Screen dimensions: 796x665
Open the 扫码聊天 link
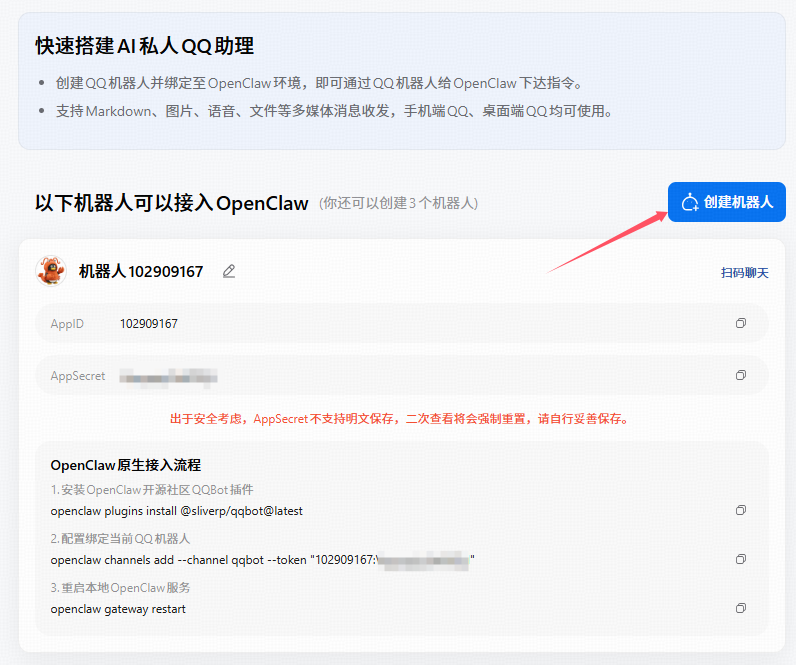(x=744, y=272)
